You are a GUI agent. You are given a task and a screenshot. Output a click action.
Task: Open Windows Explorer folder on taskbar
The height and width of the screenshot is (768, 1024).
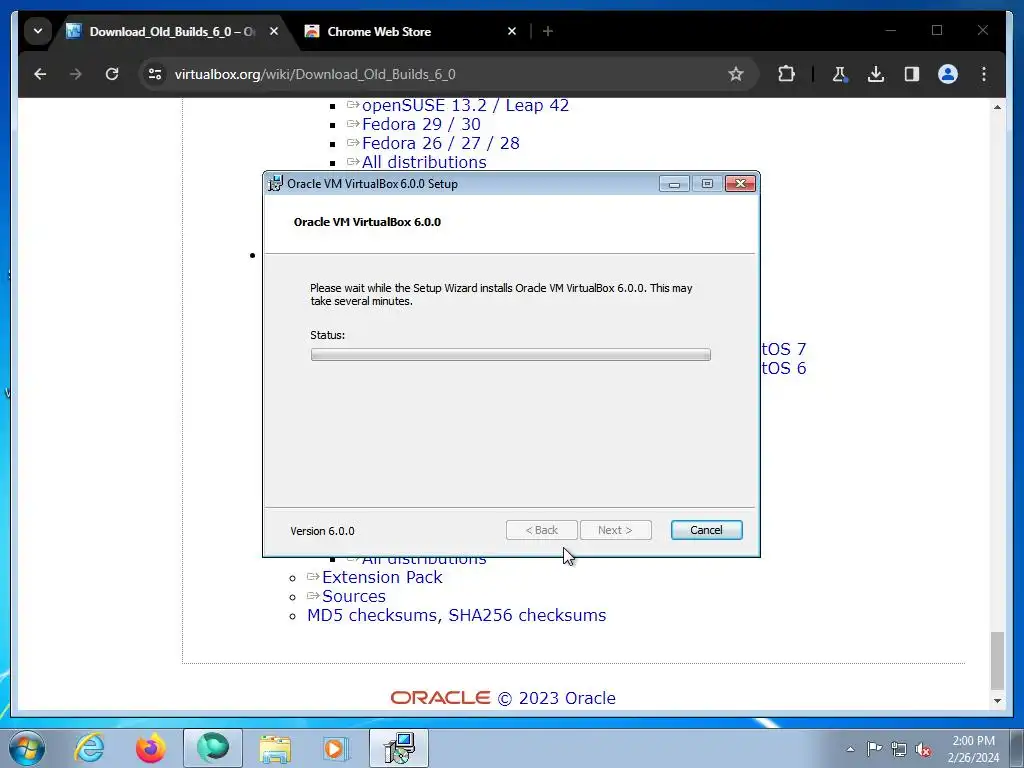click(x=275, y=748)
